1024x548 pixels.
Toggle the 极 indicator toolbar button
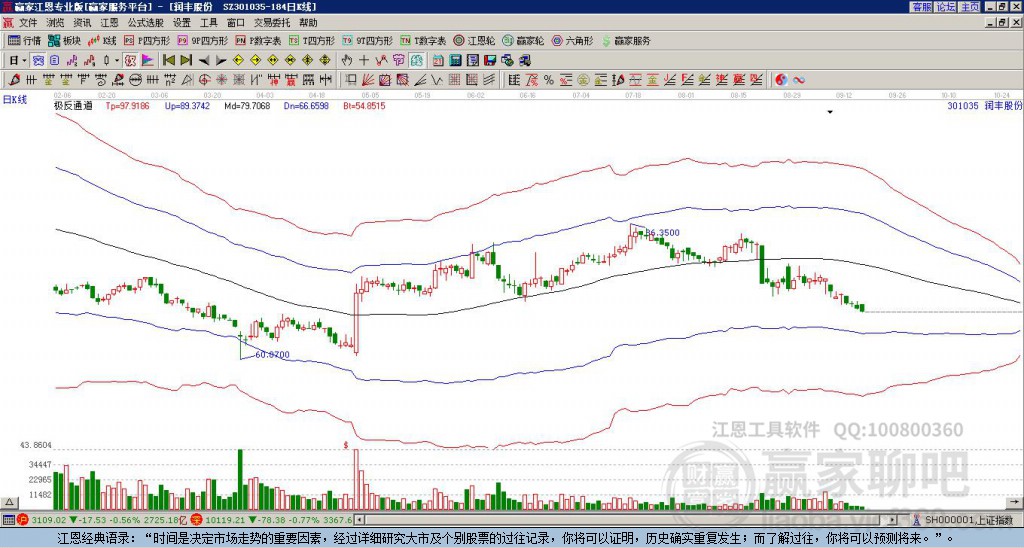click(130, 61)
